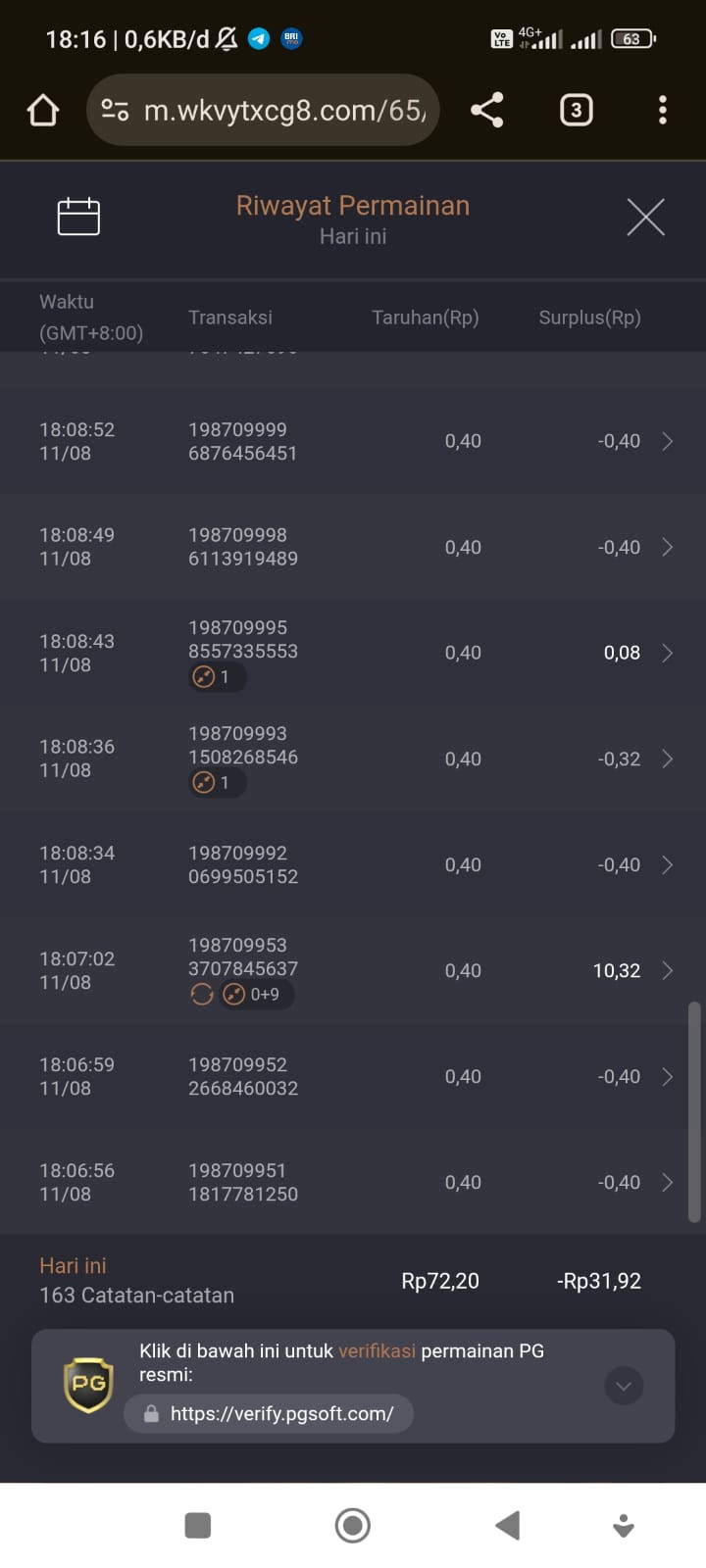Tap the Android back navigation button
The image size is (706, 1568).
pos(507,1525)
